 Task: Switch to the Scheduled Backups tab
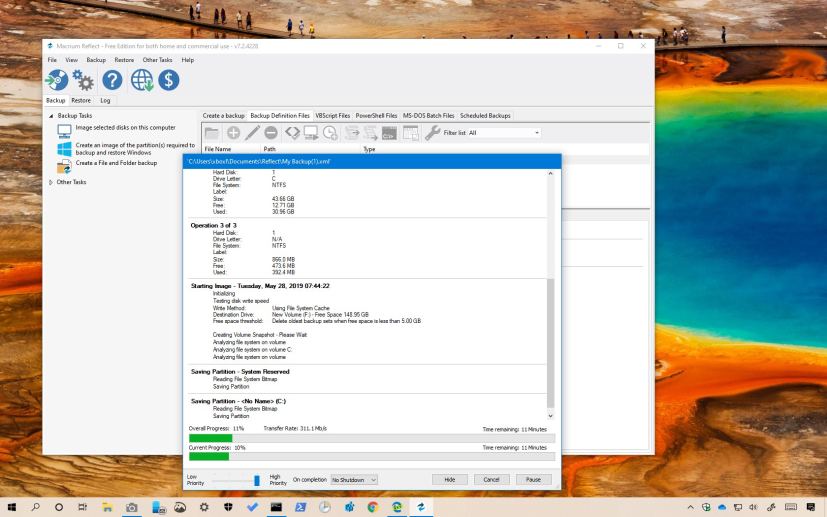(x=485, y=116)
